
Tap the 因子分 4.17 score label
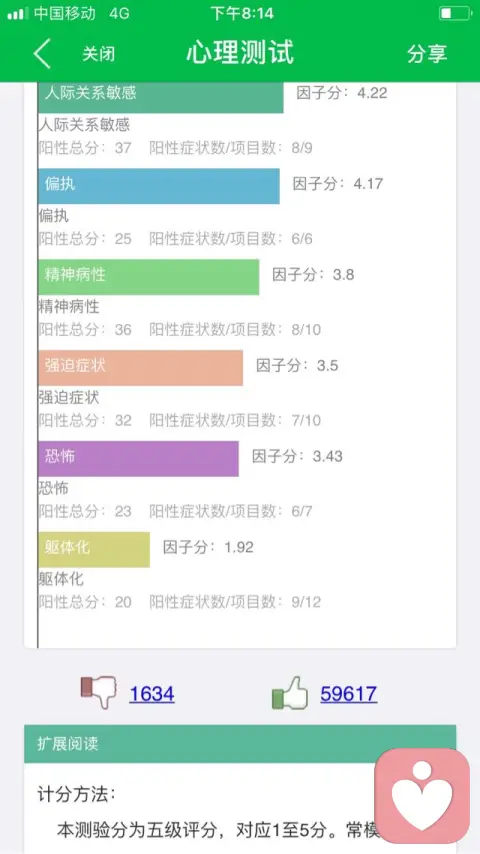click(338, 184)
